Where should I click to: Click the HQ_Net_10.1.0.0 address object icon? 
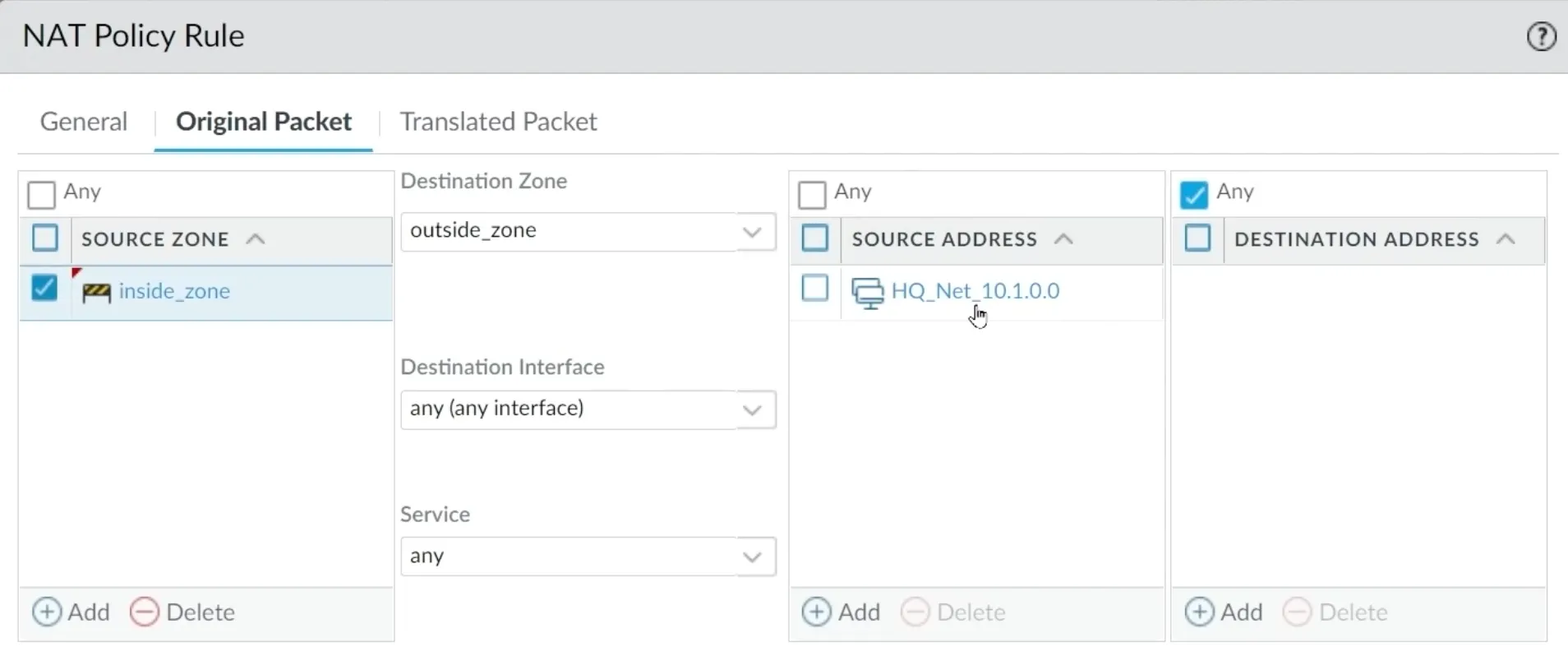point(867,293)
